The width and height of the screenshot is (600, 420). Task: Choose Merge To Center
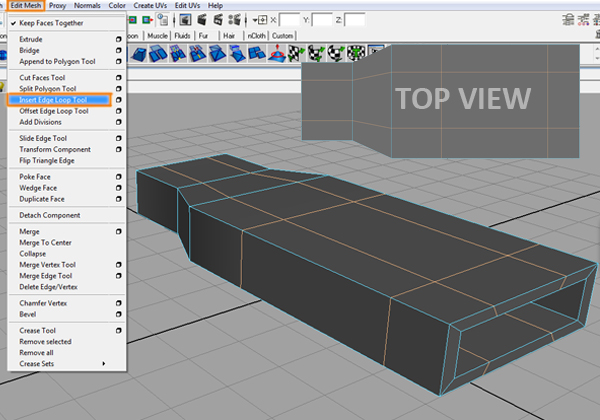coord(45,243)
